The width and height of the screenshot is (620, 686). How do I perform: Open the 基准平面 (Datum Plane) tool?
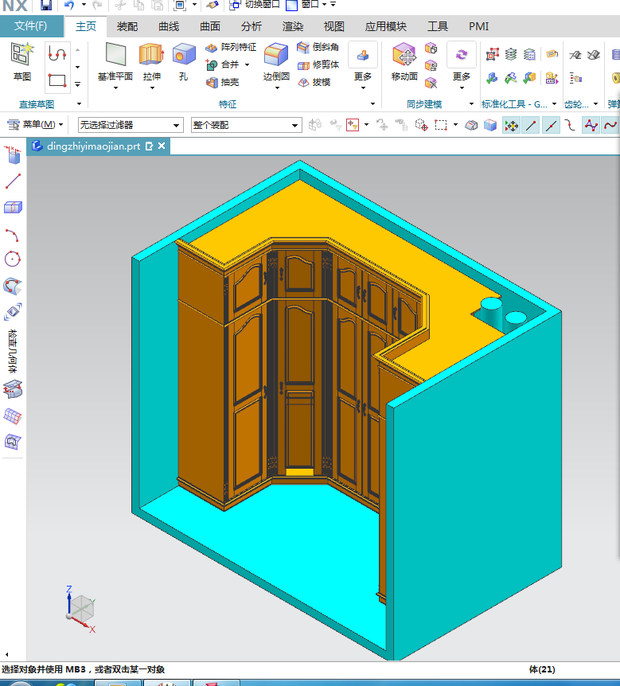pos(115,60)
